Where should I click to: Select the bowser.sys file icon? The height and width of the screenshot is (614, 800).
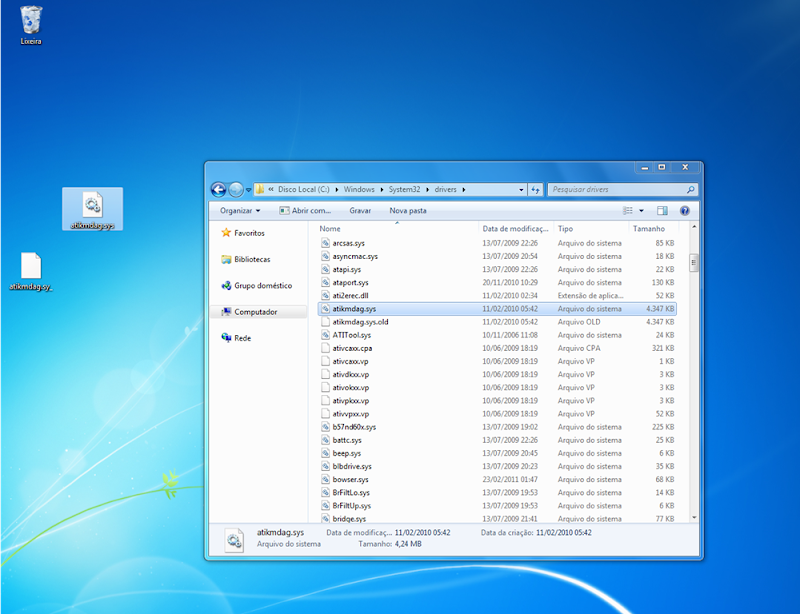pyautogui.click(x=325, y=480)
